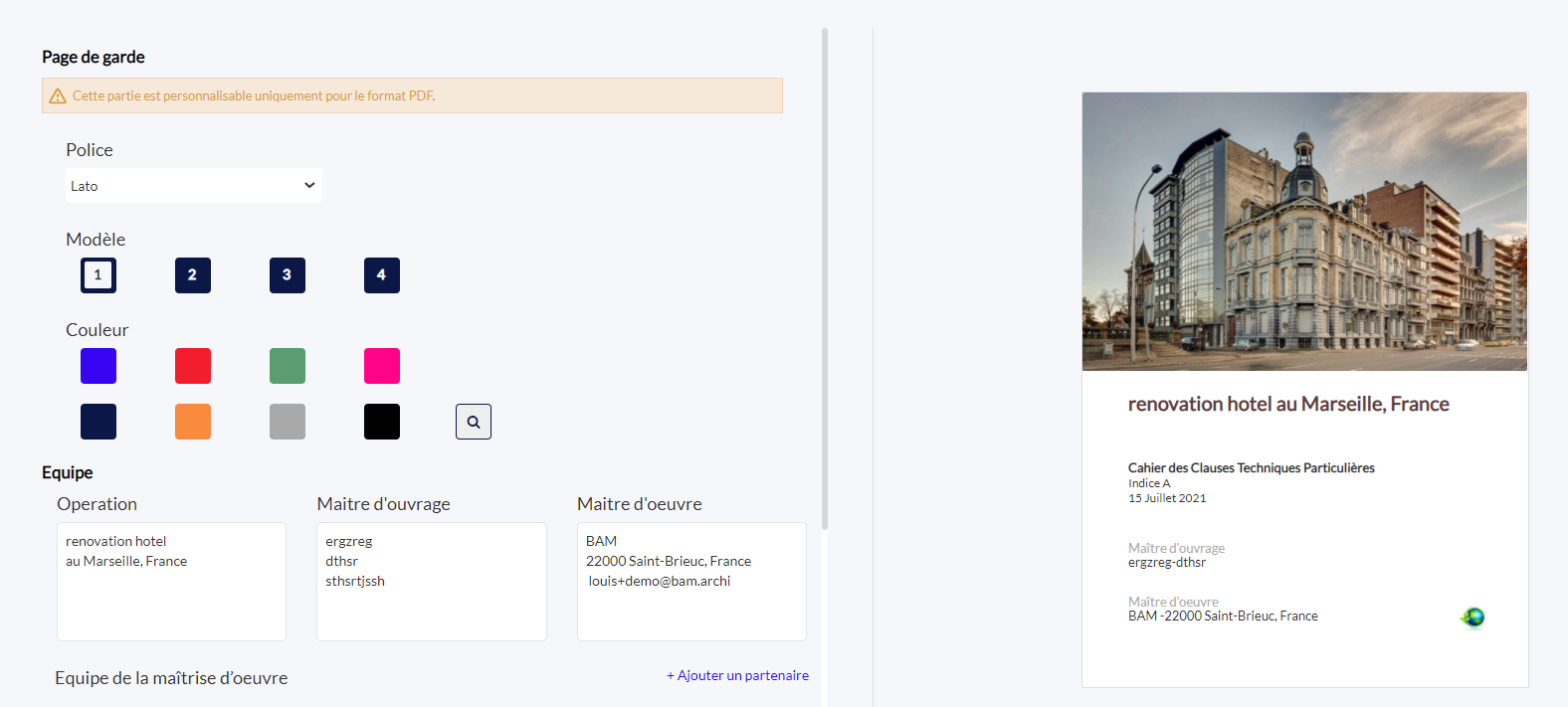Image resolution: width=1568 pixels, height=707 pixels.
Task: Pick cover page model 4
Action: coord(382,275)
